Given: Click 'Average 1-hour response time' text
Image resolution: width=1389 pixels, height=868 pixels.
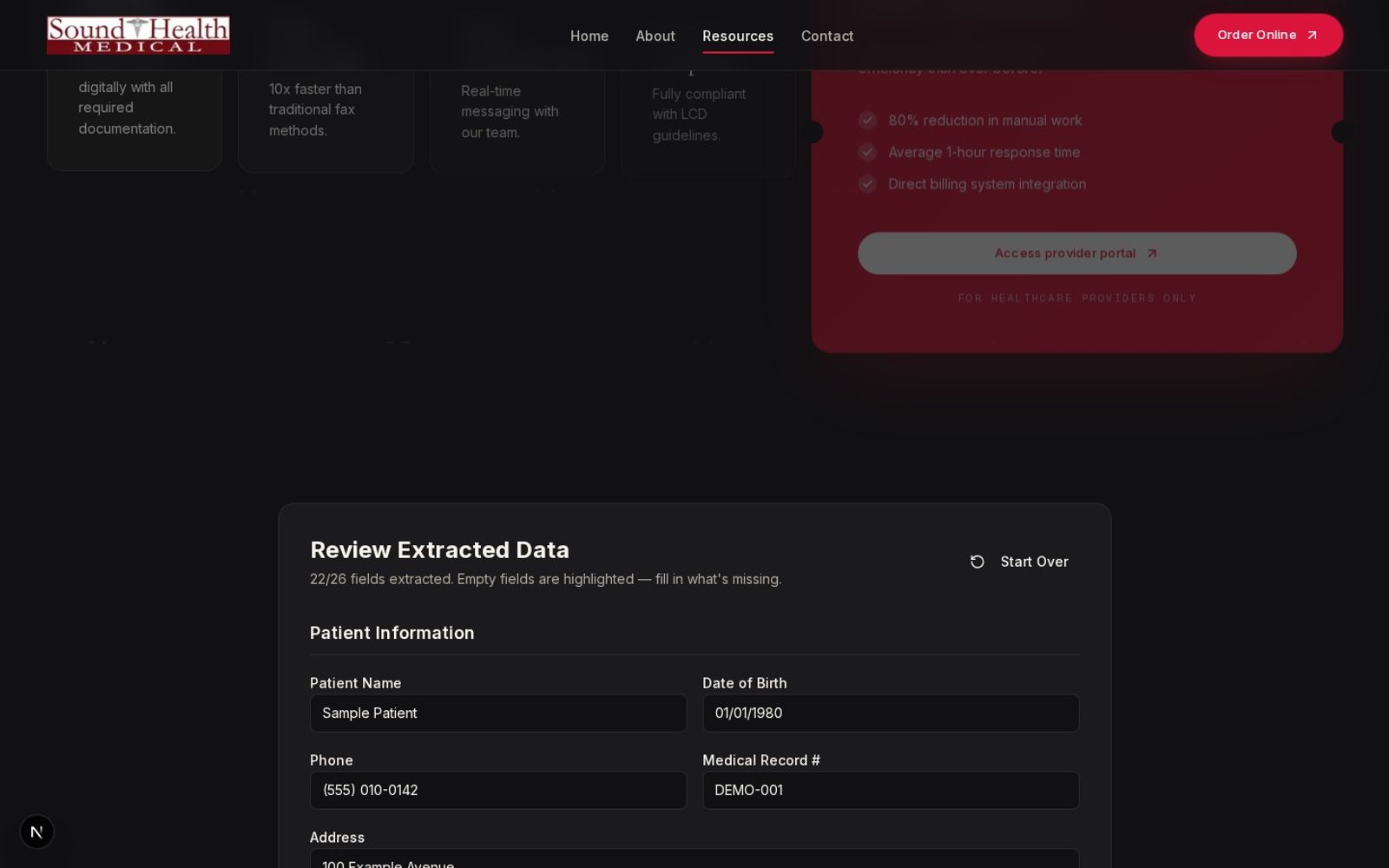Looking at the screenshot, I should (x=984, y=152).
